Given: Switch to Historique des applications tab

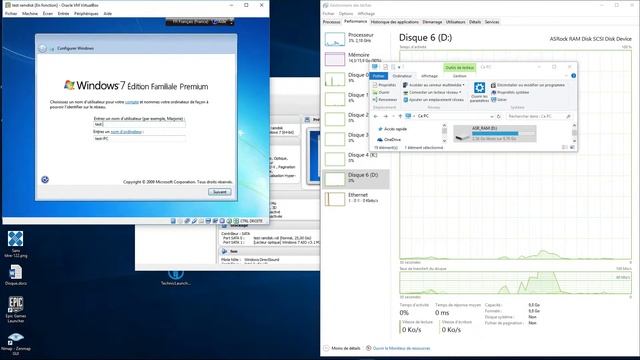Looking at the screenshot, I should click(395, 22).
